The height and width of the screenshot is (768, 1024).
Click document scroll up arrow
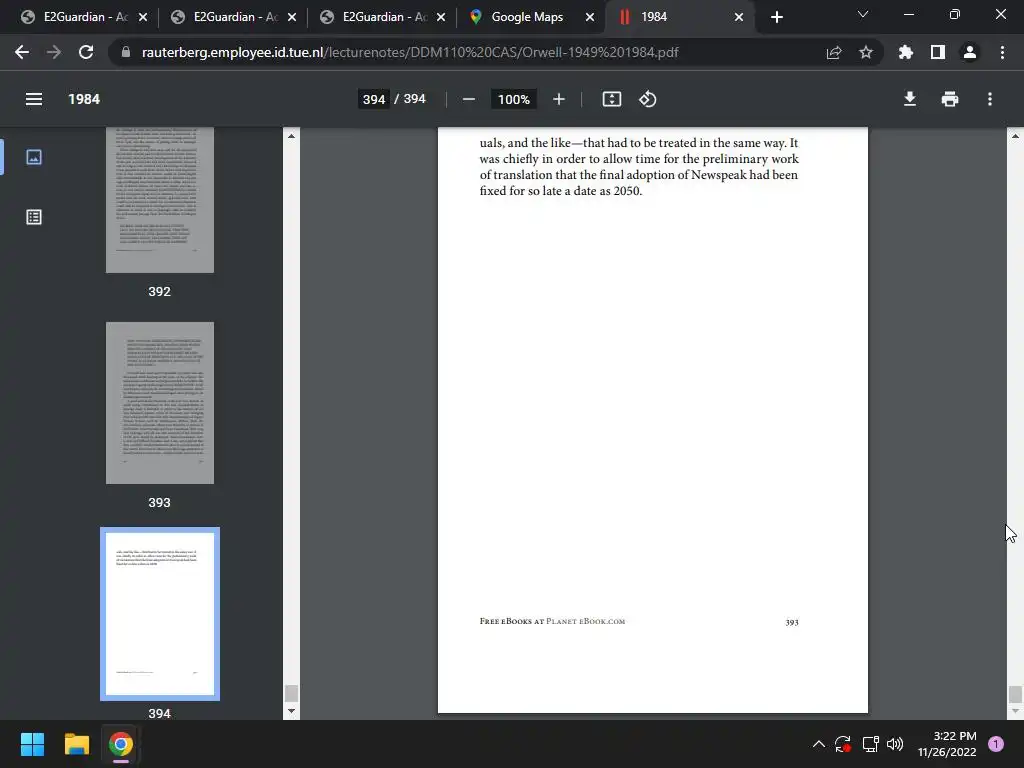(1015, 136)
